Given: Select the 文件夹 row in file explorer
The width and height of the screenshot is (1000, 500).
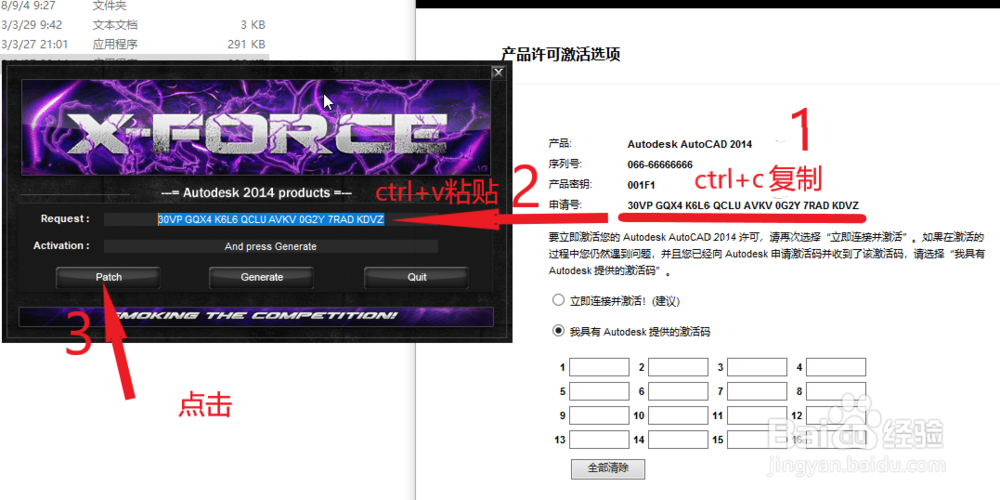Looking at the screenshot, I should tap(133, 6).
